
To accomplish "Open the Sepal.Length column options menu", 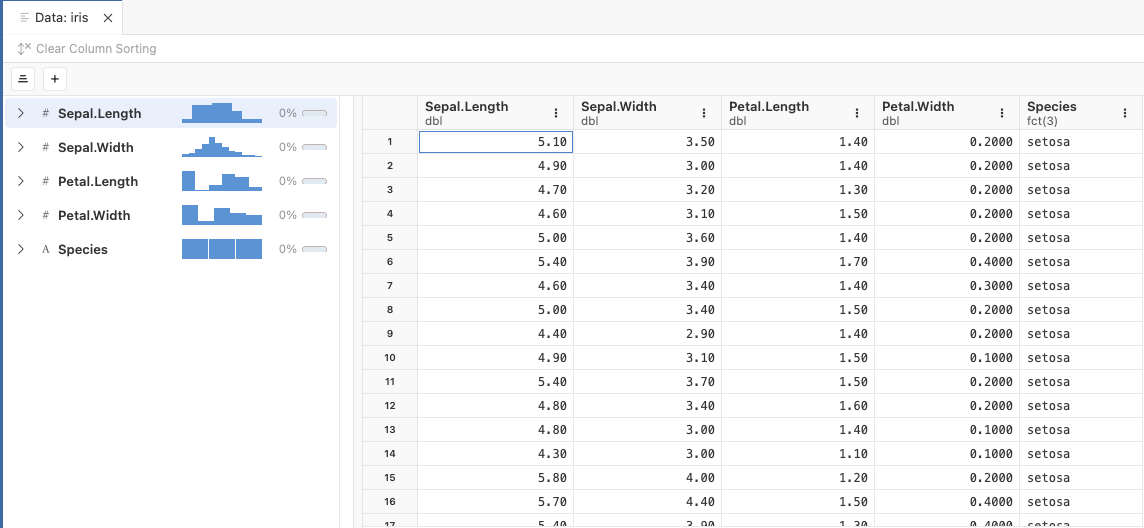I will (556, 114).
